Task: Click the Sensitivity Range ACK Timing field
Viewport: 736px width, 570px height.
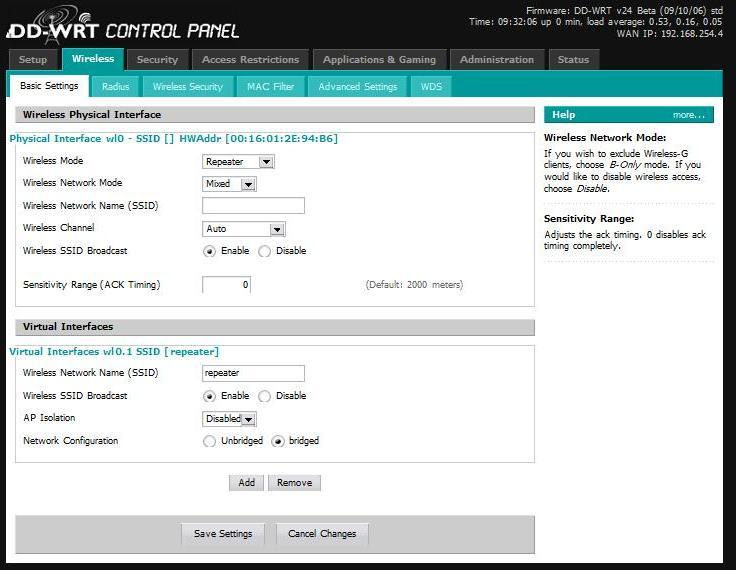Action: 226,285
